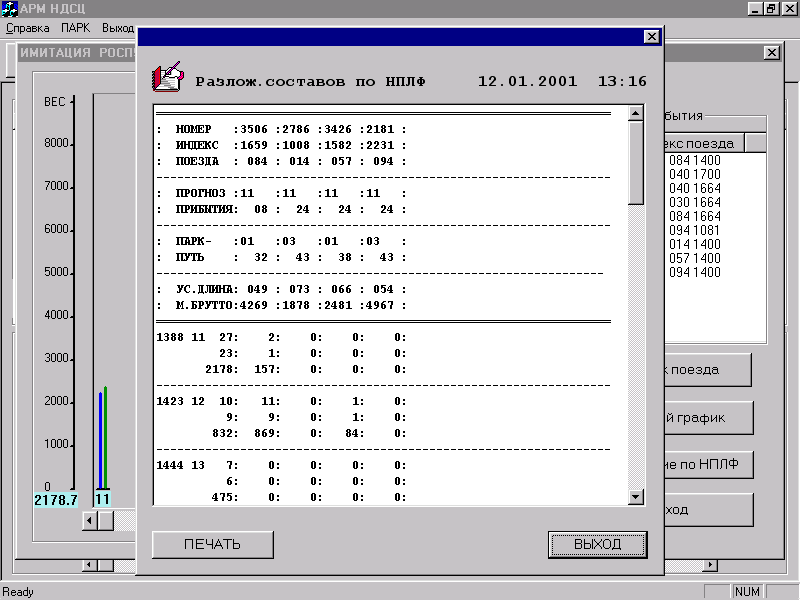Click the М.БРУТТО value 4967

coord(380,305)
